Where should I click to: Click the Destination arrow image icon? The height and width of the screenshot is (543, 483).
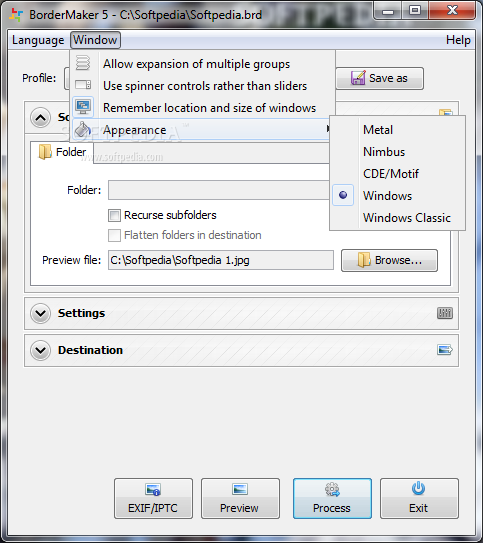pyautogui.click(x=445, y=350)
